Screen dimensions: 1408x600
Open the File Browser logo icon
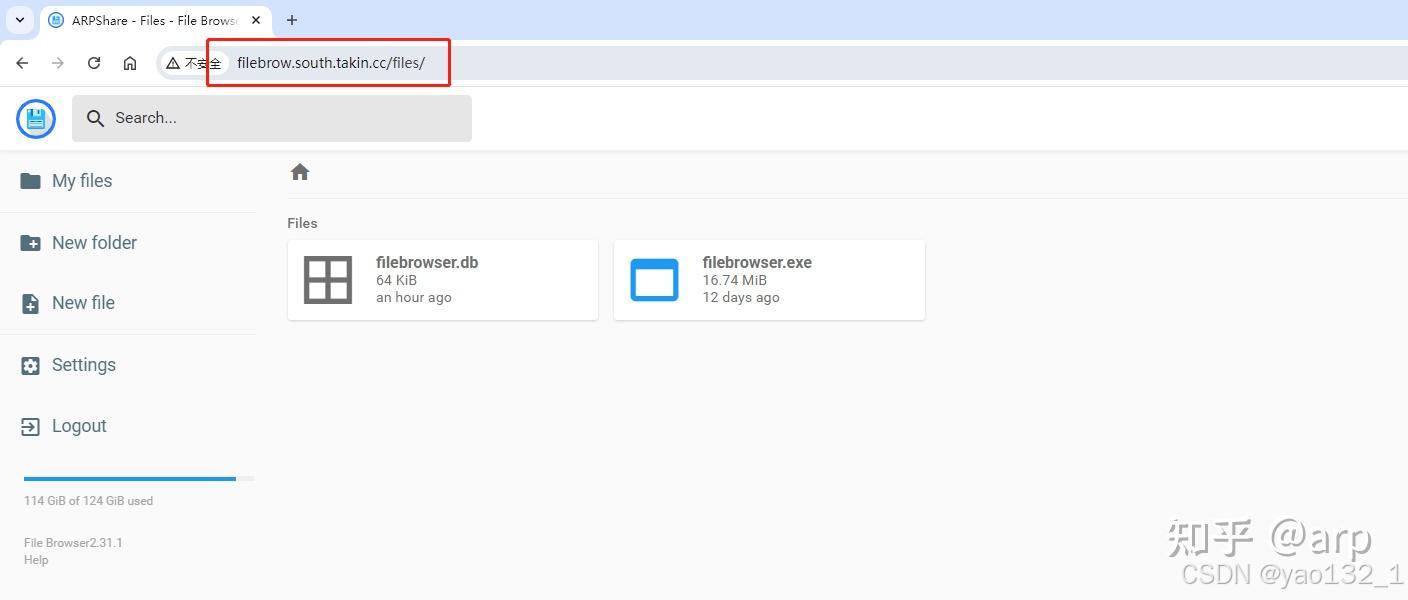(x=36, y=118)
